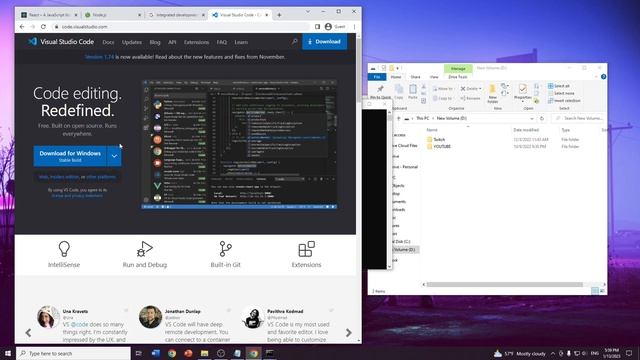Click the previous testimonial arrow
Screen dimensions: 640x360
pos(28,333)
